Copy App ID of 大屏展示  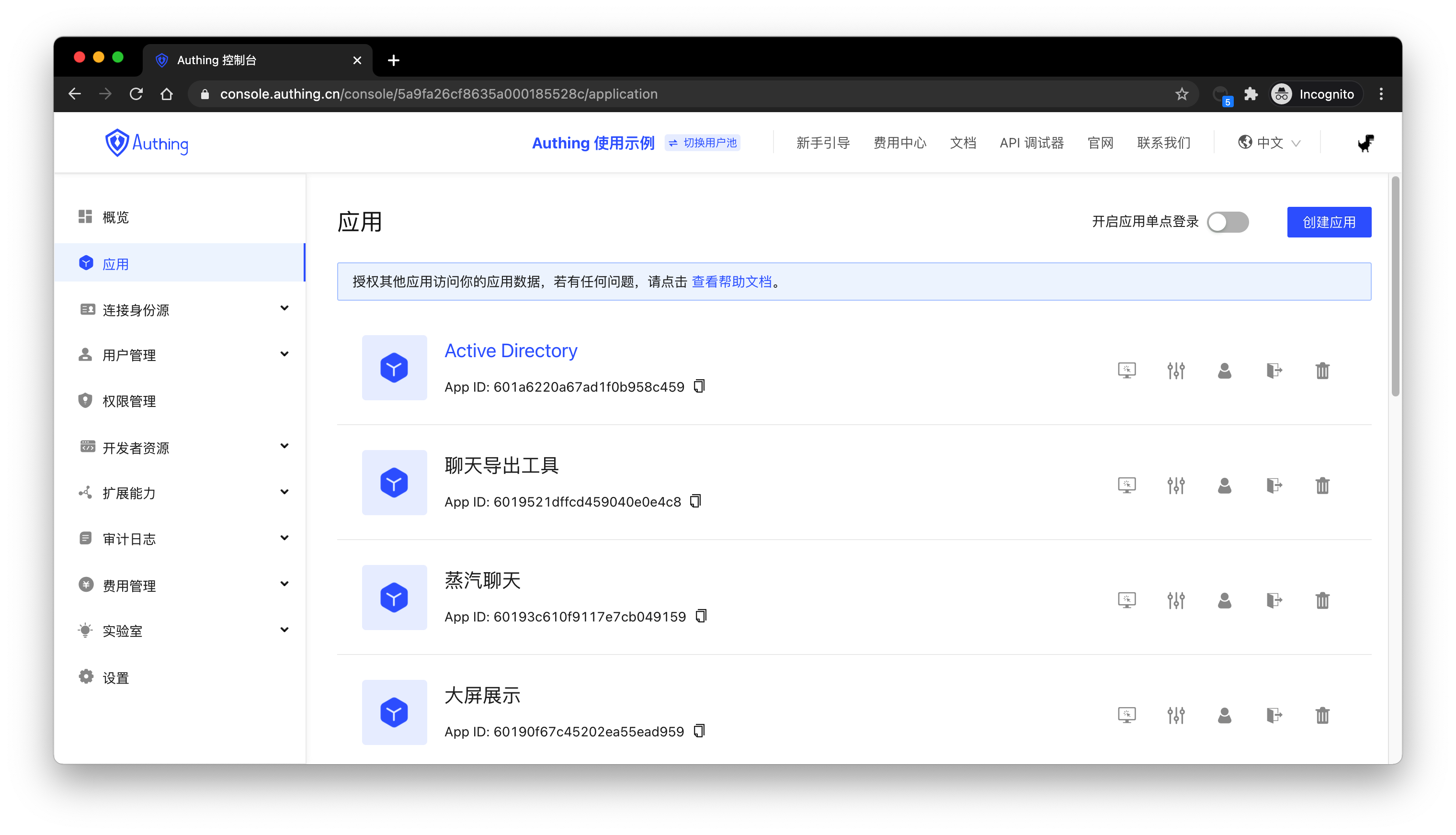[699, 731]
